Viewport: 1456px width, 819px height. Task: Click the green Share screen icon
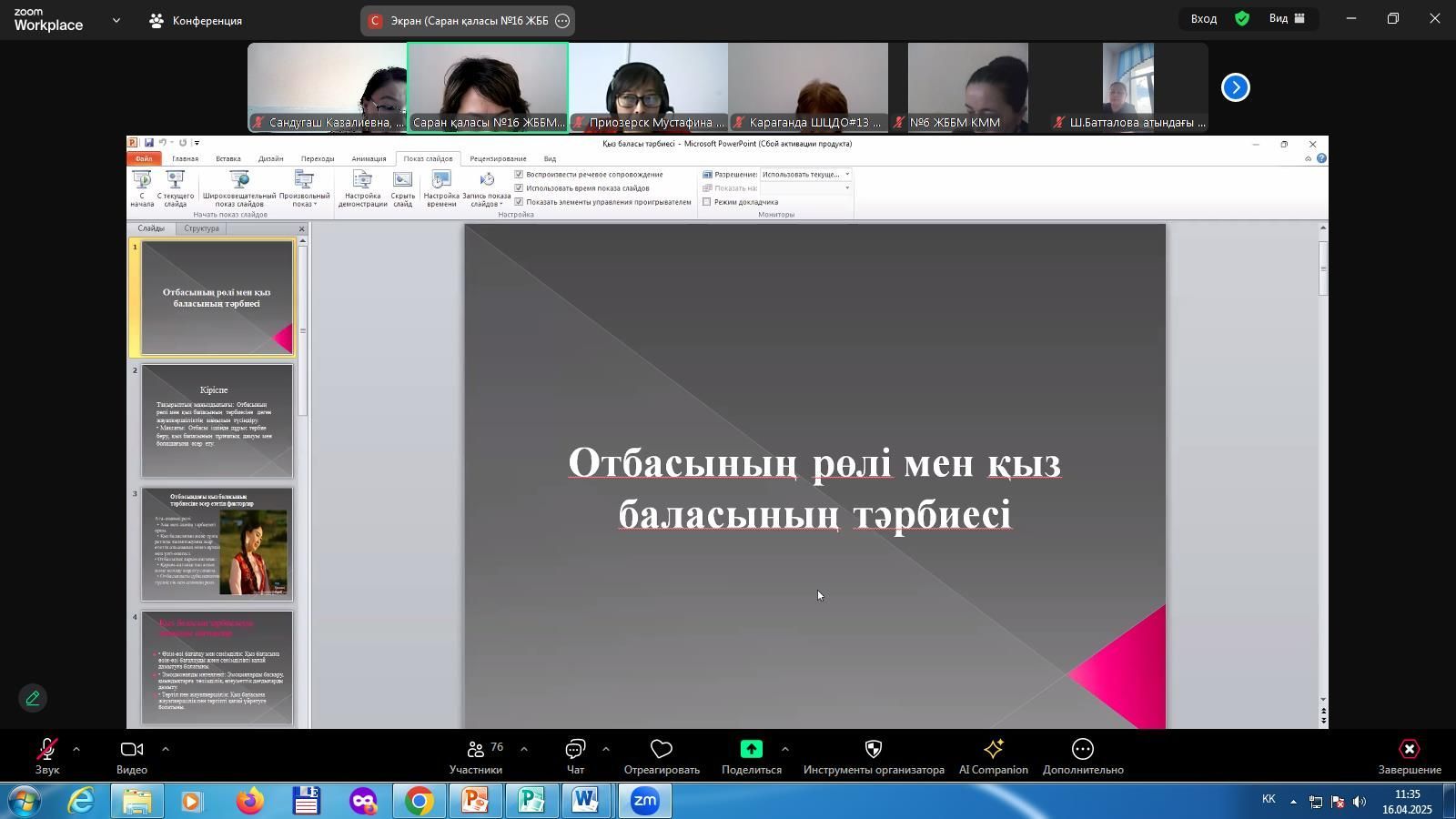tap(751, 750)
